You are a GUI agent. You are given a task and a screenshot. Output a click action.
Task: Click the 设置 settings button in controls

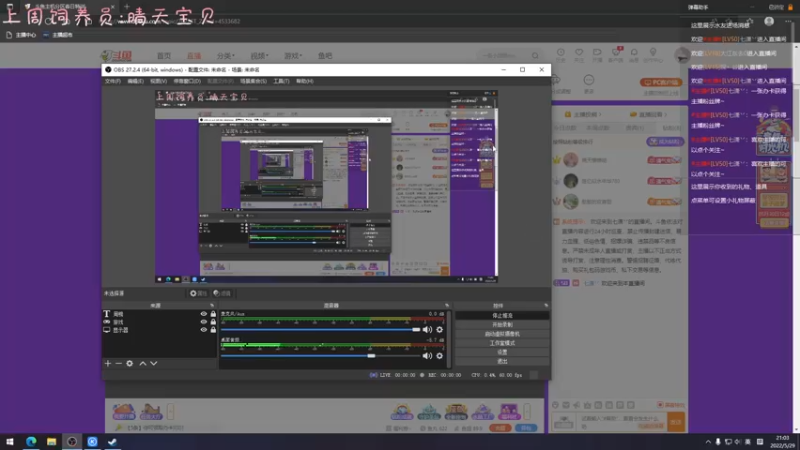point(502,353)
